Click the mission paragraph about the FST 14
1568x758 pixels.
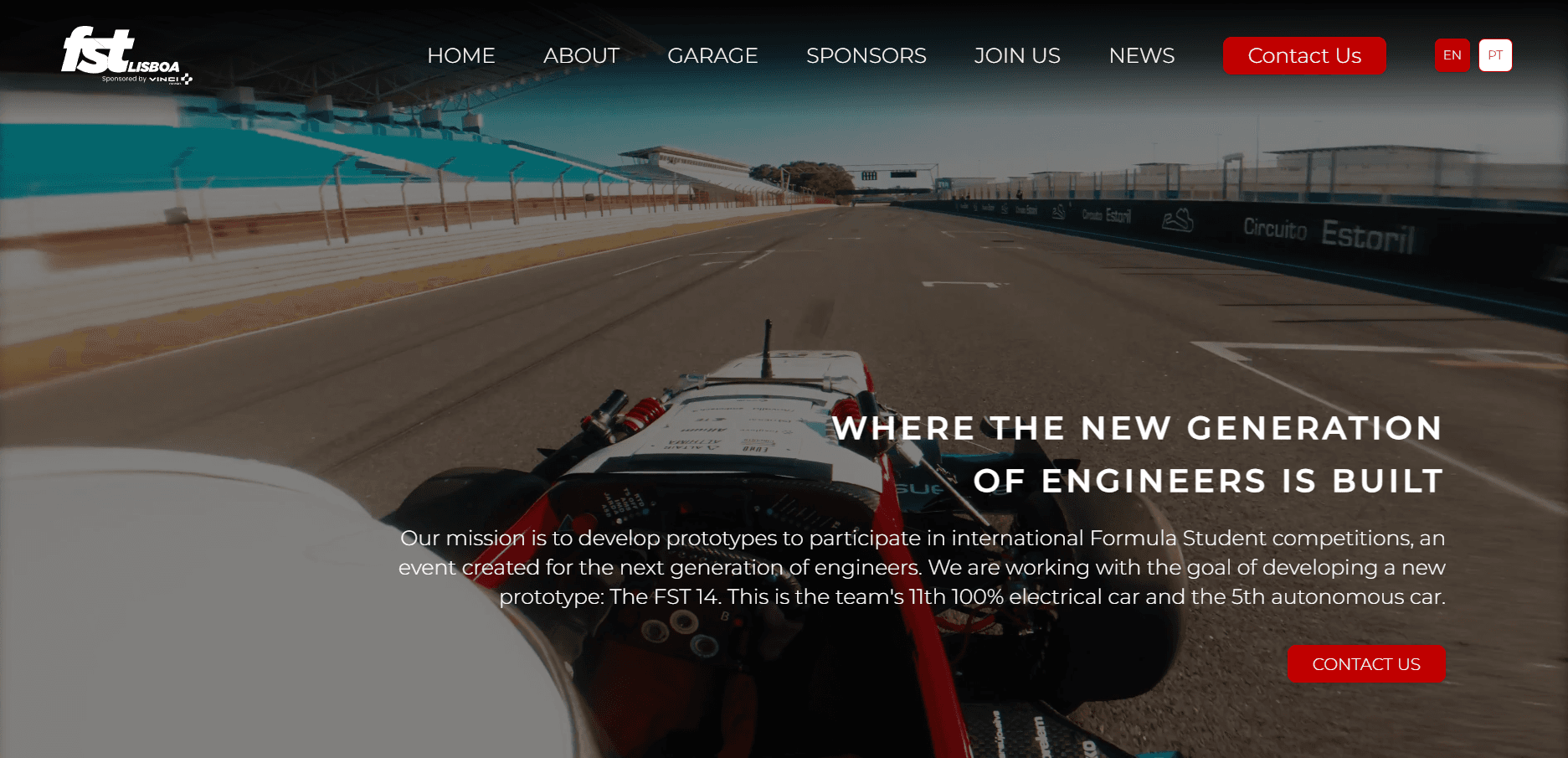tap(922, 567)
